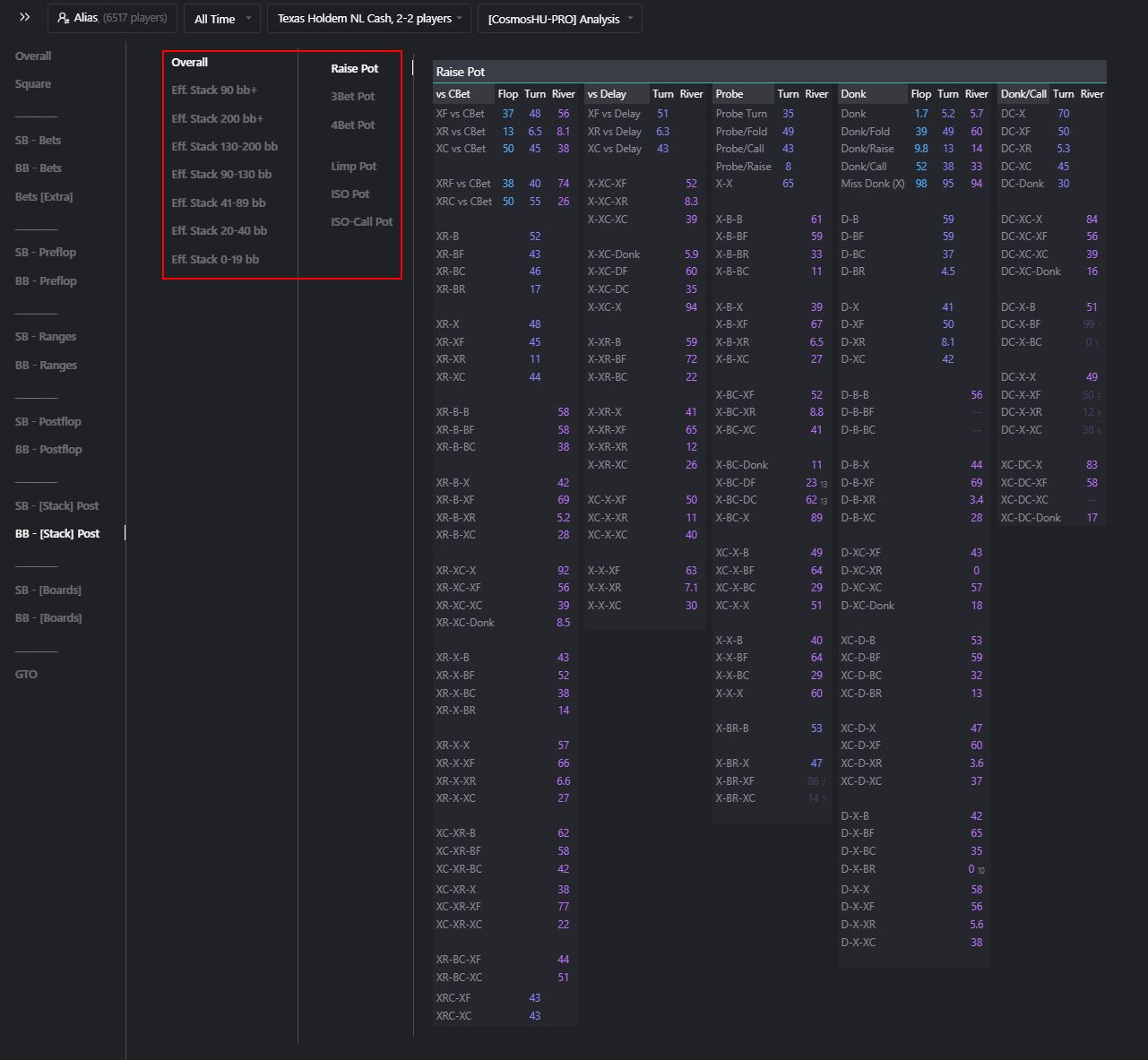Expand the [CosmosHU-PRO] Analysis dropdown
Viewport: 1148px width, 1060px height.
pyautogui.click(x=559, y=19)
